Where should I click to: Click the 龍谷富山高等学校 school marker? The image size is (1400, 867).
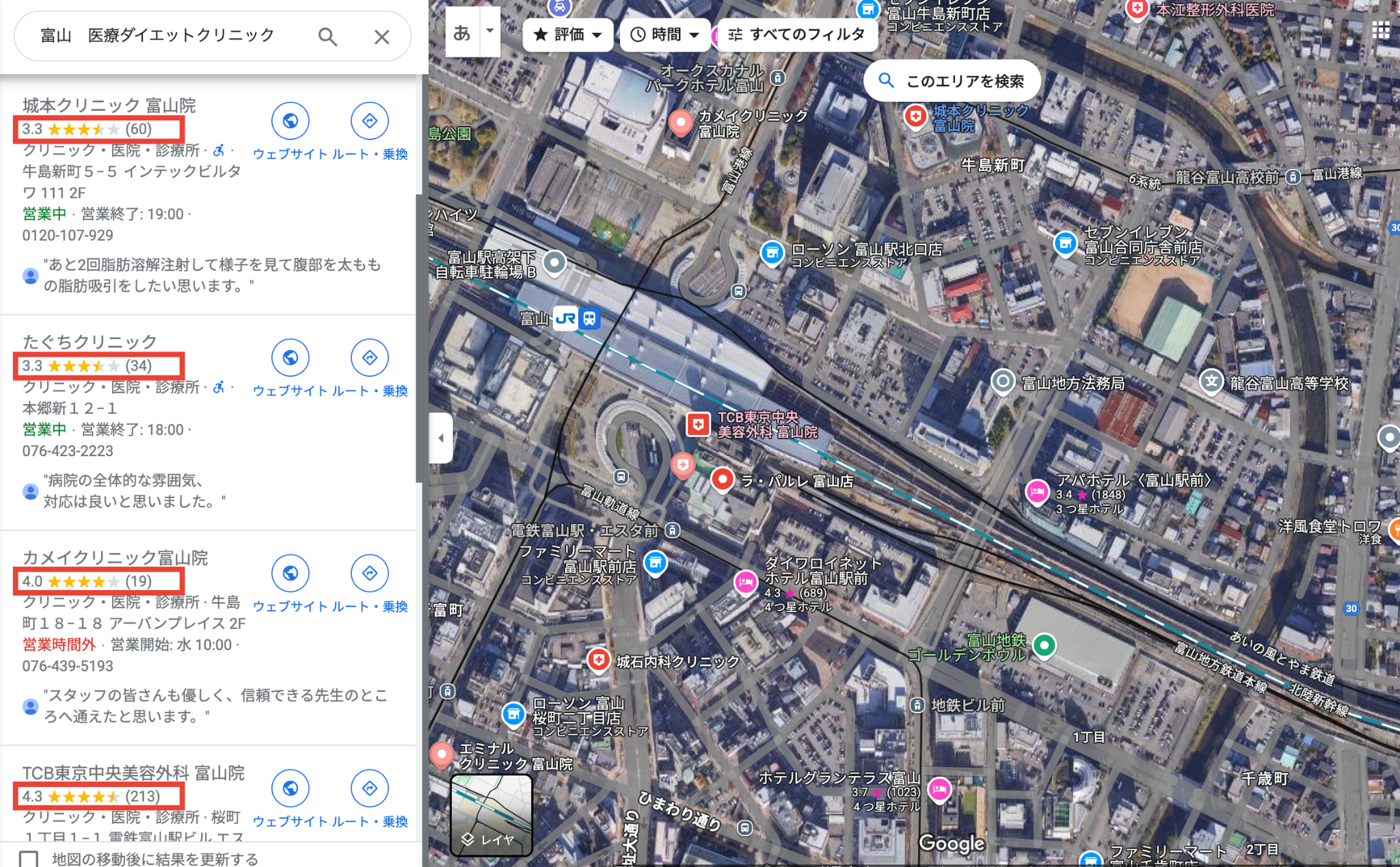[1211, 382]
